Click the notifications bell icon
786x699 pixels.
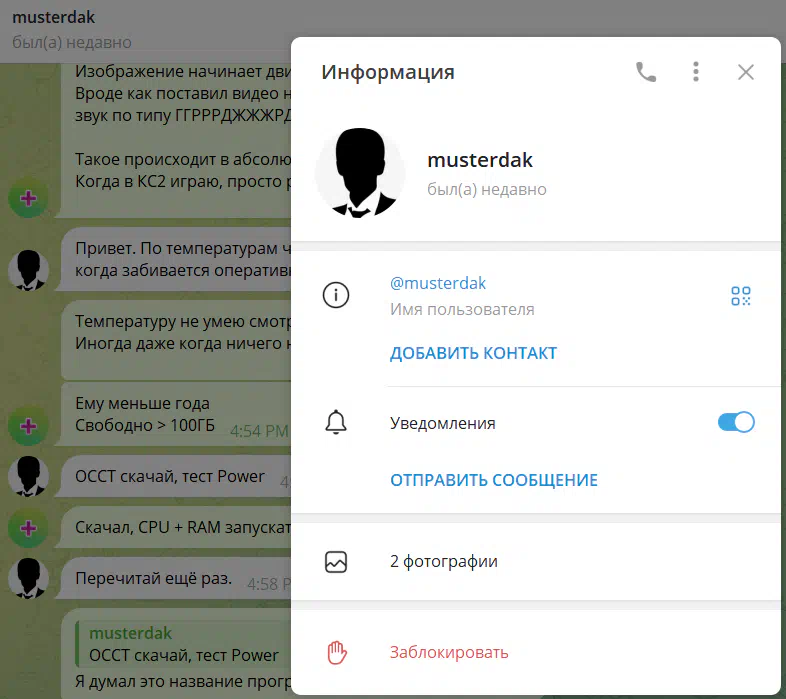(x=336, y=423)
